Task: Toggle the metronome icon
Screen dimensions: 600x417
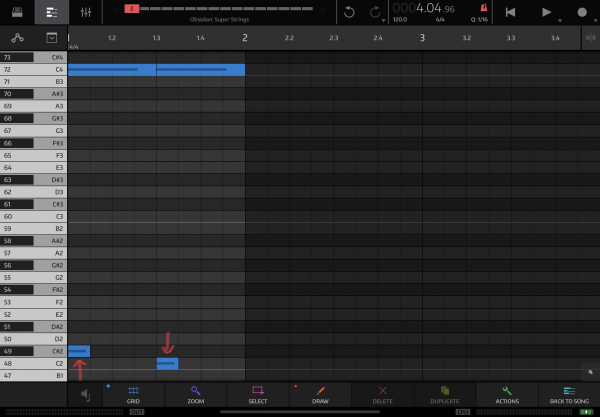Action: pos(484,7)
